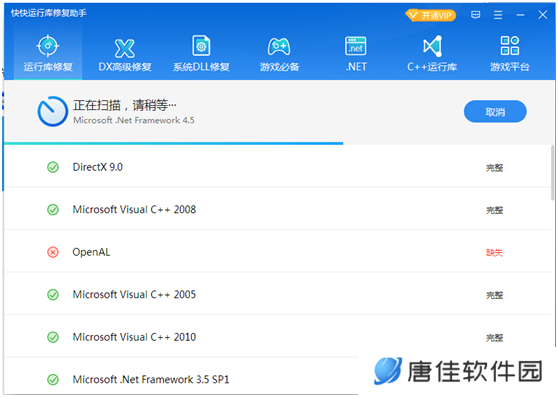Click the 取消 scan button

[495, 112]
